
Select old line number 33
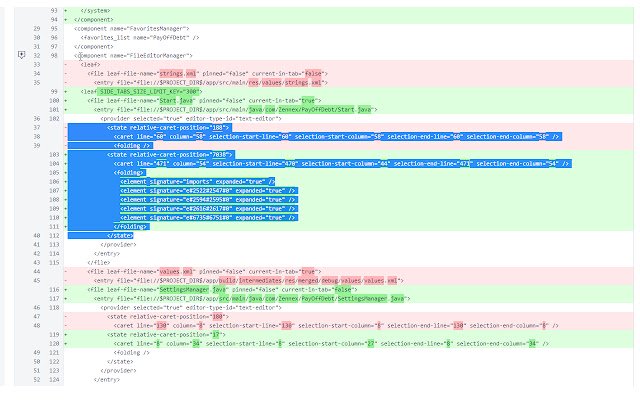(37, 64)
